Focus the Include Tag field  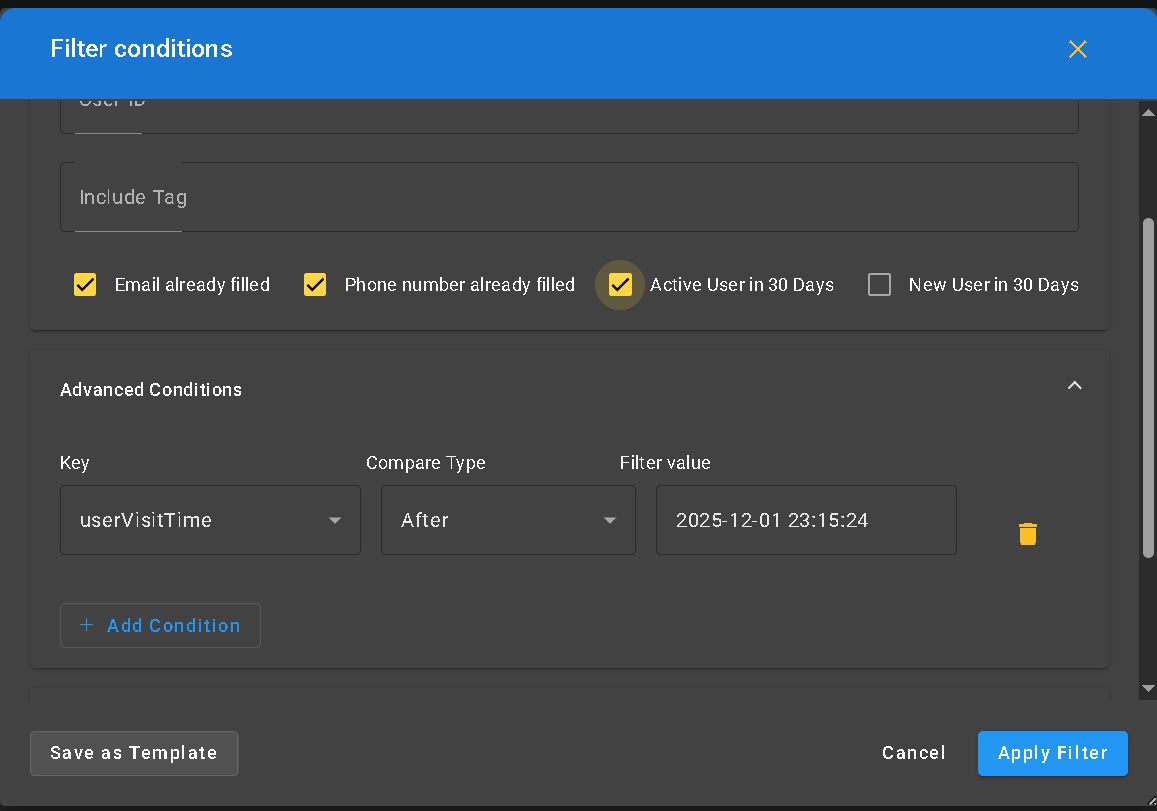click(568, 197)
